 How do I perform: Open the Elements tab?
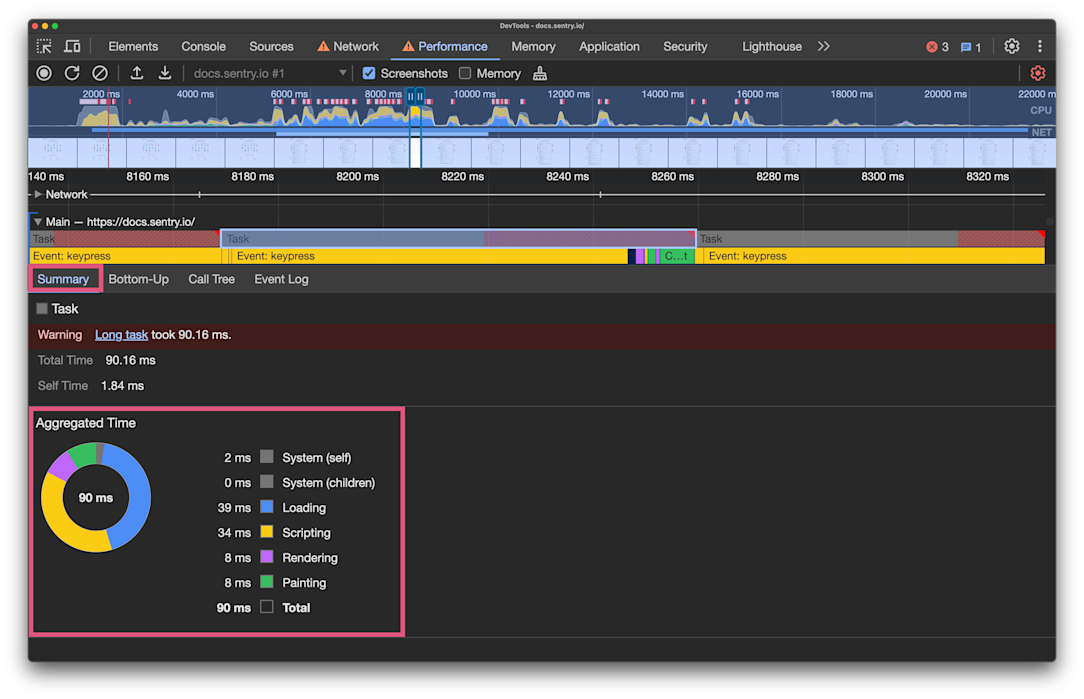[133, 46]
